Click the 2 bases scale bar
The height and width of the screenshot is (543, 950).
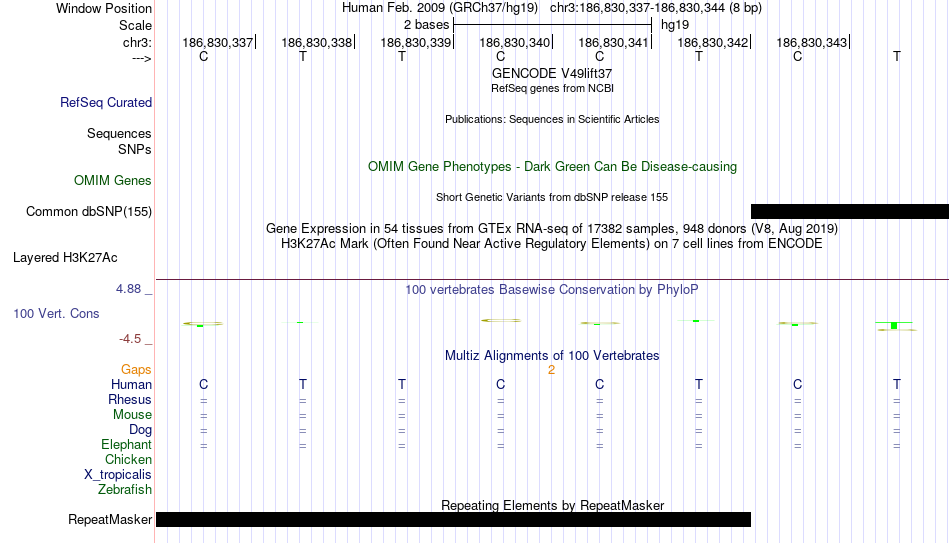(552, 25)
